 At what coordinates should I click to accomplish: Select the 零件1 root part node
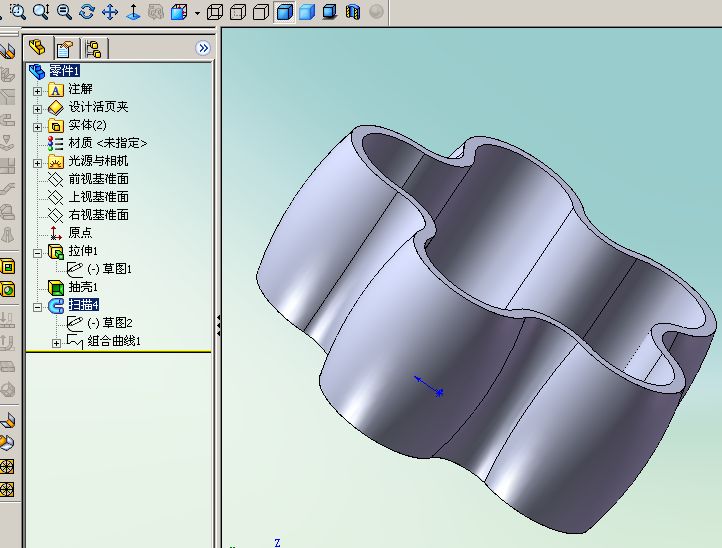tap(65, 70)
